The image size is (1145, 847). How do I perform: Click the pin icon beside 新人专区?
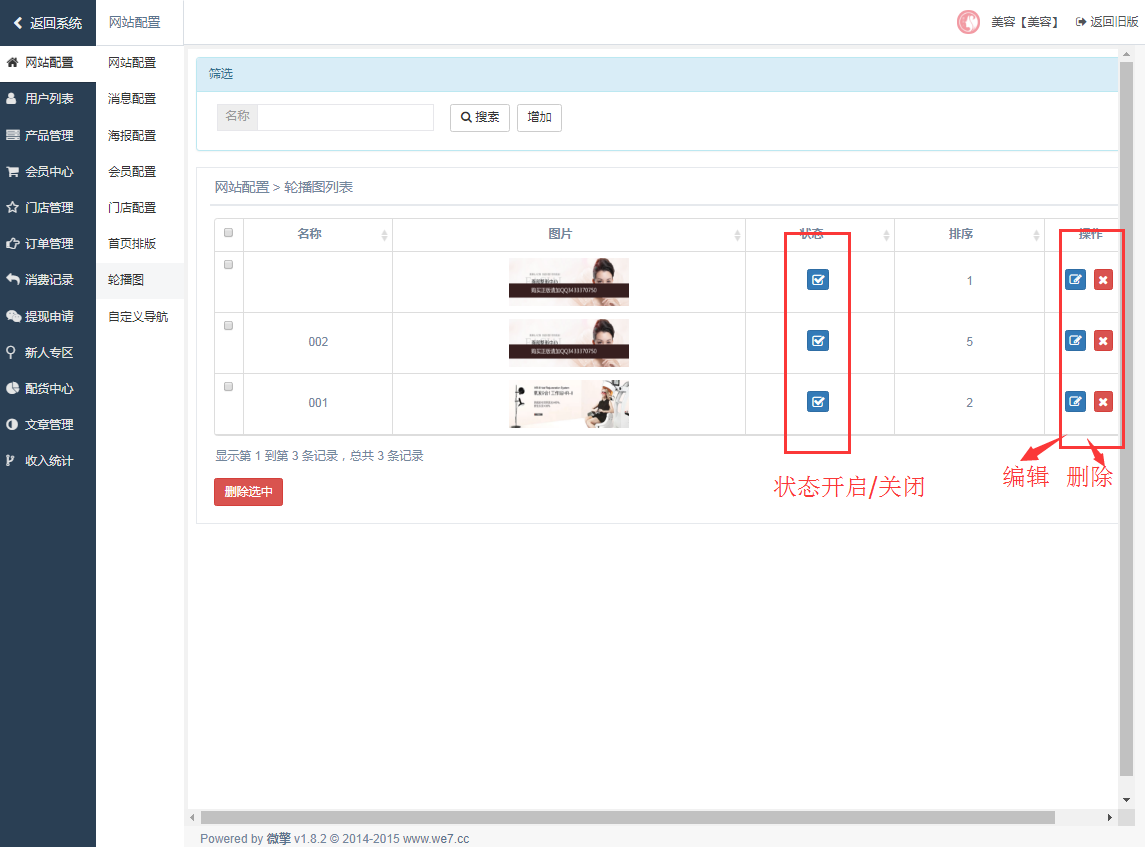tap(11, 352)
